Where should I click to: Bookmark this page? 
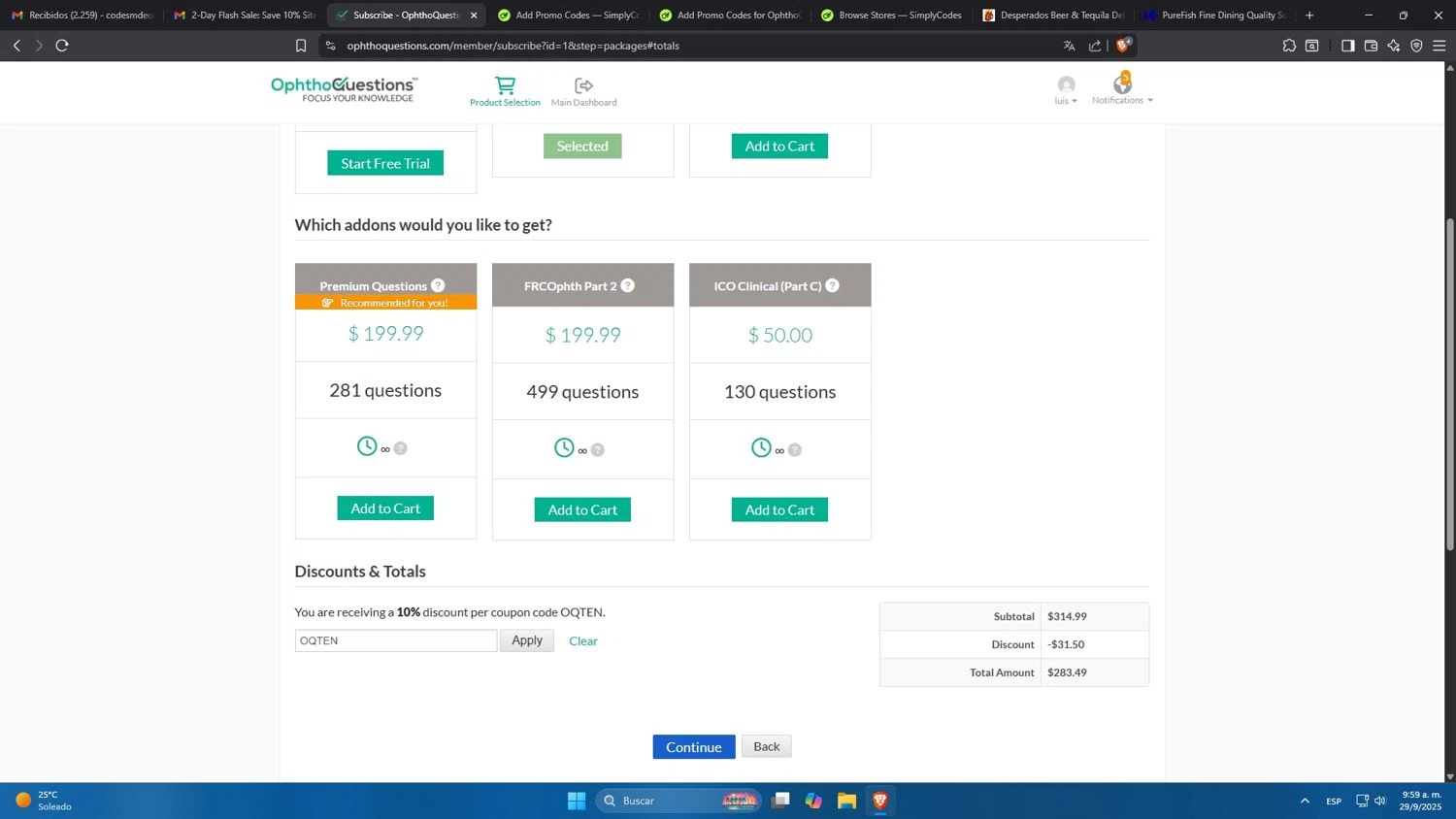coord(301,46)
